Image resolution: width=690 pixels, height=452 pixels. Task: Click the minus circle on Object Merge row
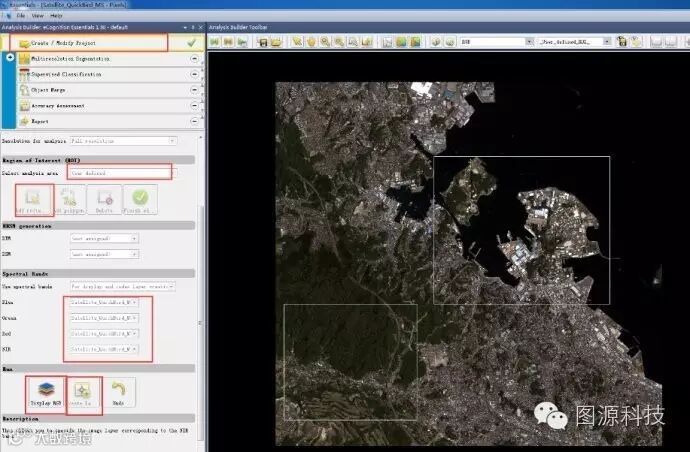(x=194, y=90)
